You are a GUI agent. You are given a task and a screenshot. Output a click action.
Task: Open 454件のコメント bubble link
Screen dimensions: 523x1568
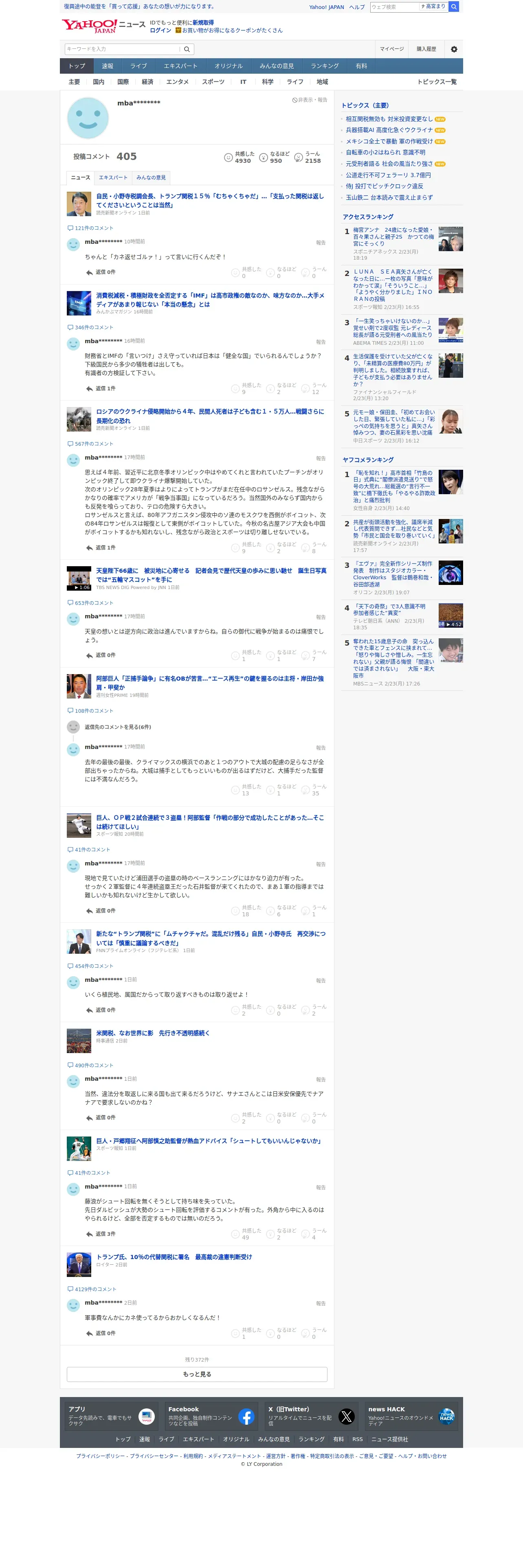(90, 966)
